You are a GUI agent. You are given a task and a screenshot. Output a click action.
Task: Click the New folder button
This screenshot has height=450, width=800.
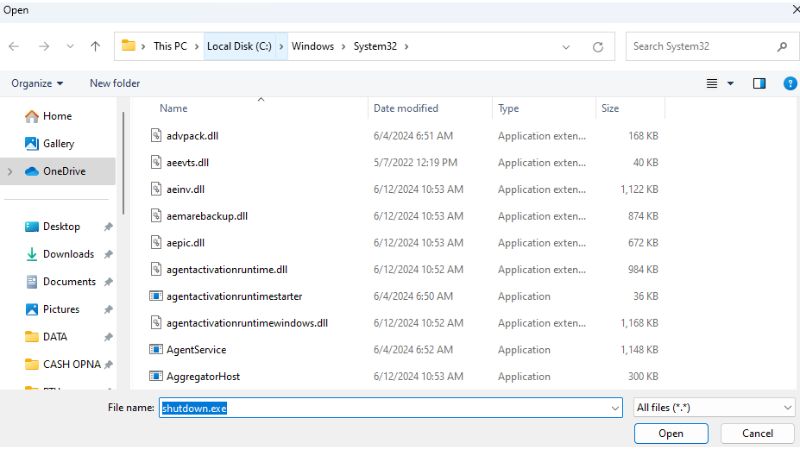click(115, 83)
